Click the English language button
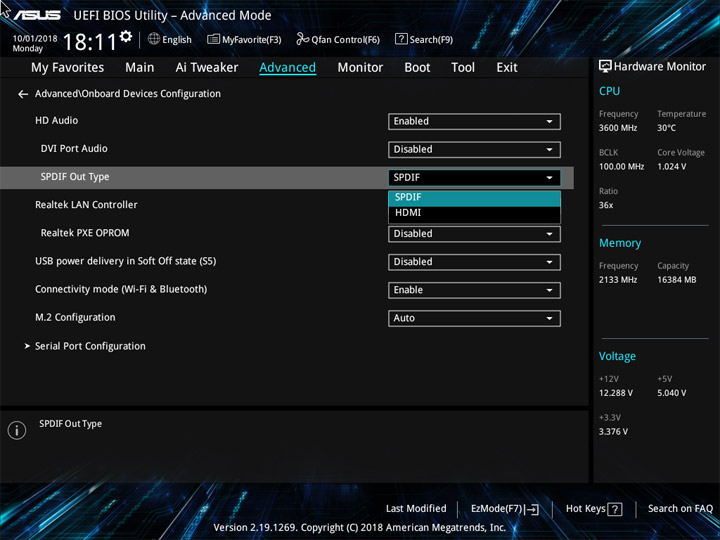Image resolution: width=720 pixels, height=540 pixels. (x=177, y=40)
